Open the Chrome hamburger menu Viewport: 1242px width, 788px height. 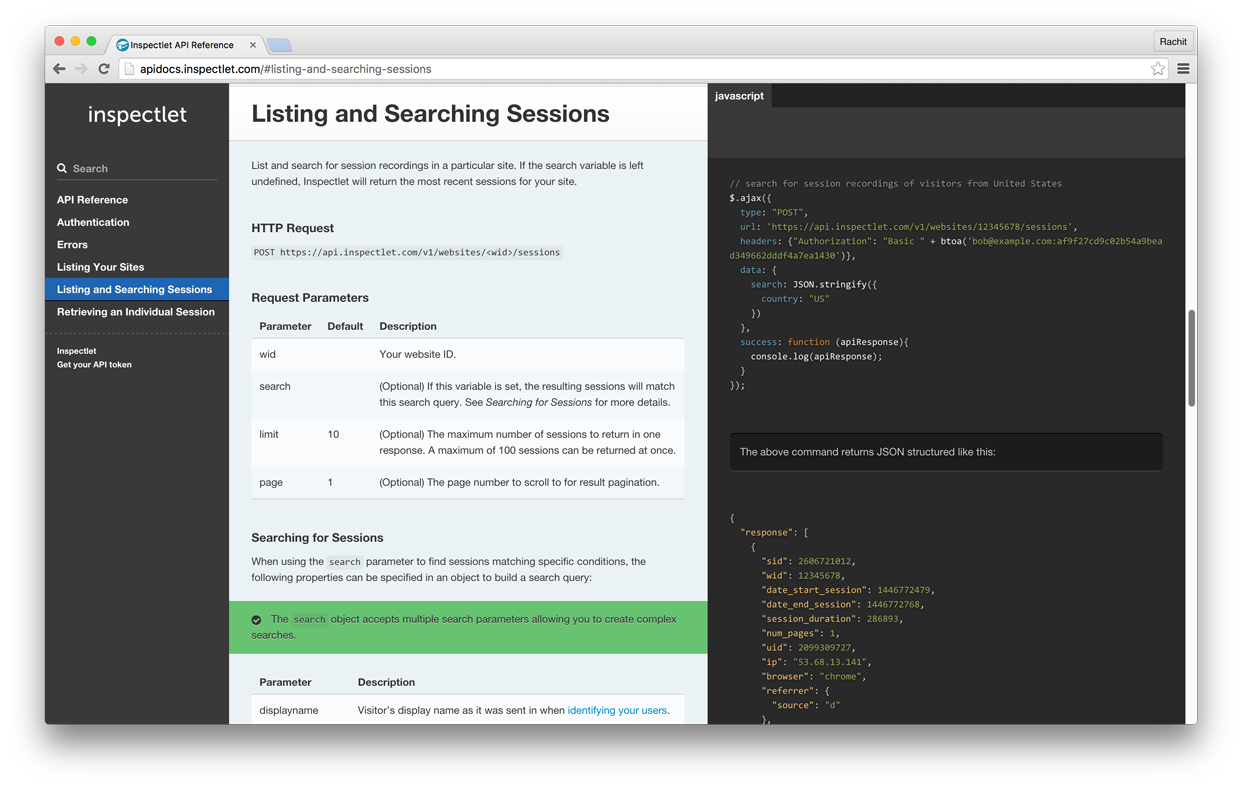1183,69
